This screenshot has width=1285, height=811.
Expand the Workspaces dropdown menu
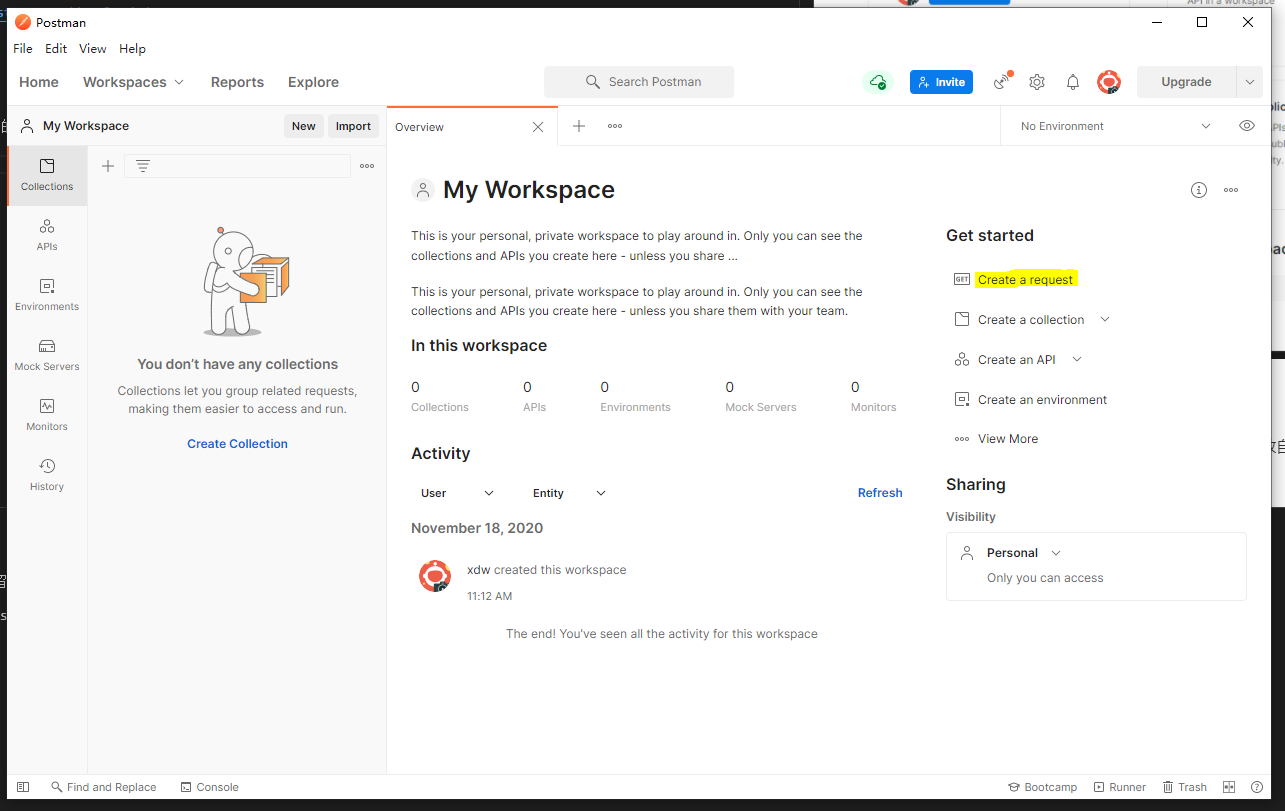point(133,82)
